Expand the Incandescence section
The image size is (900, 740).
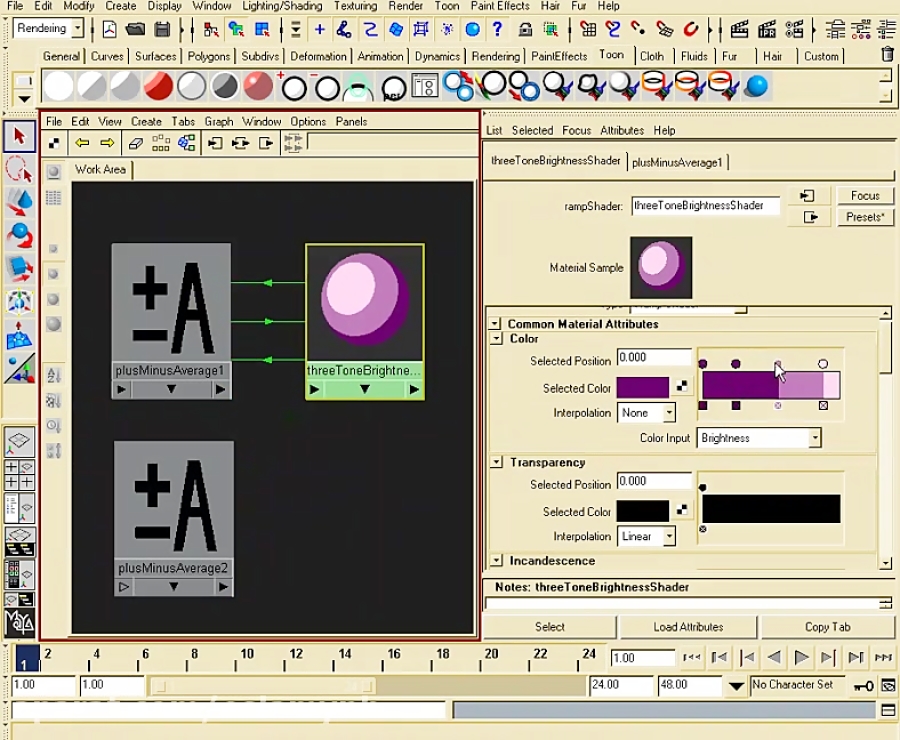pos(495,561)
